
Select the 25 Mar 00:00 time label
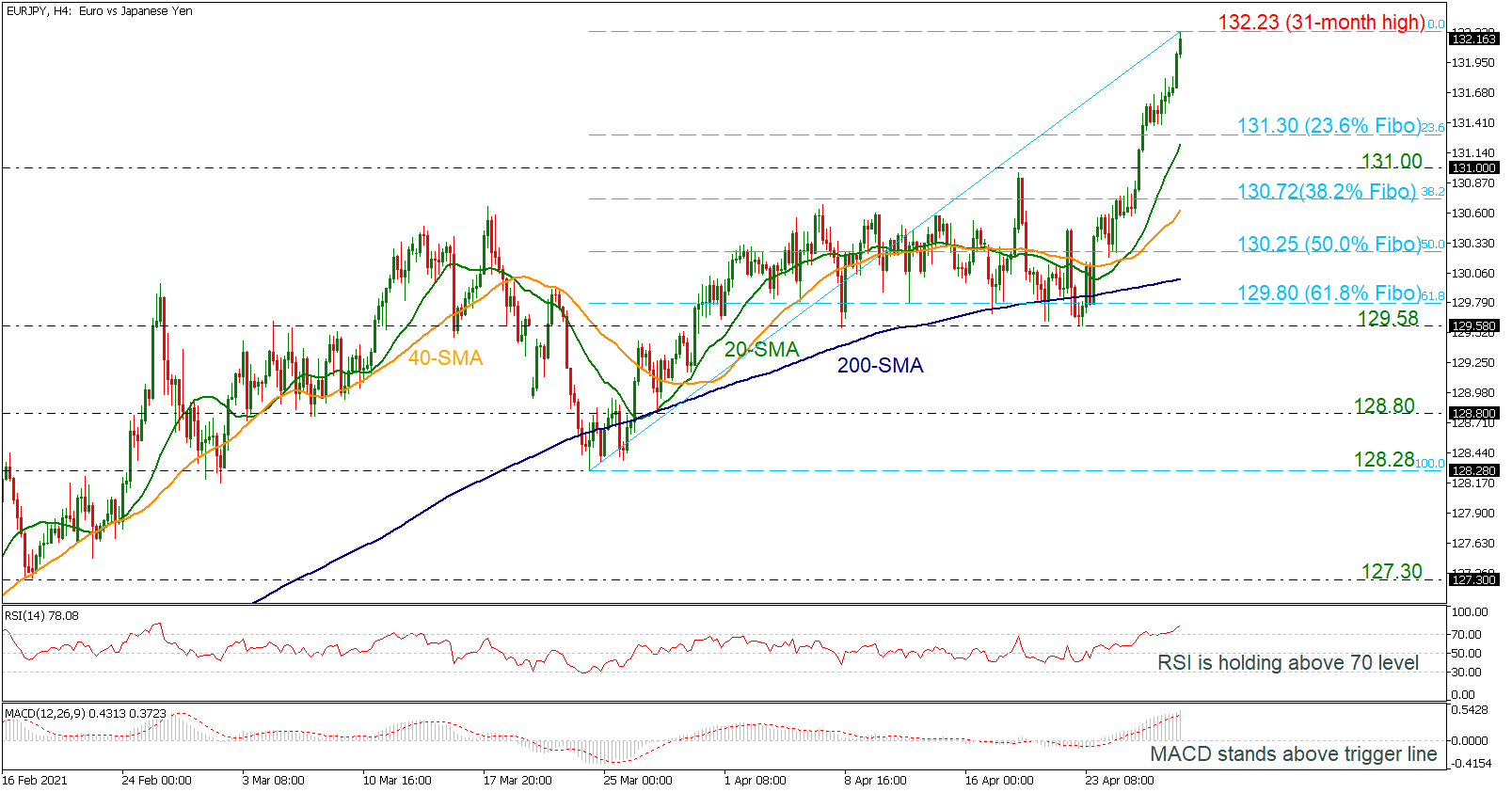point(638,781)
